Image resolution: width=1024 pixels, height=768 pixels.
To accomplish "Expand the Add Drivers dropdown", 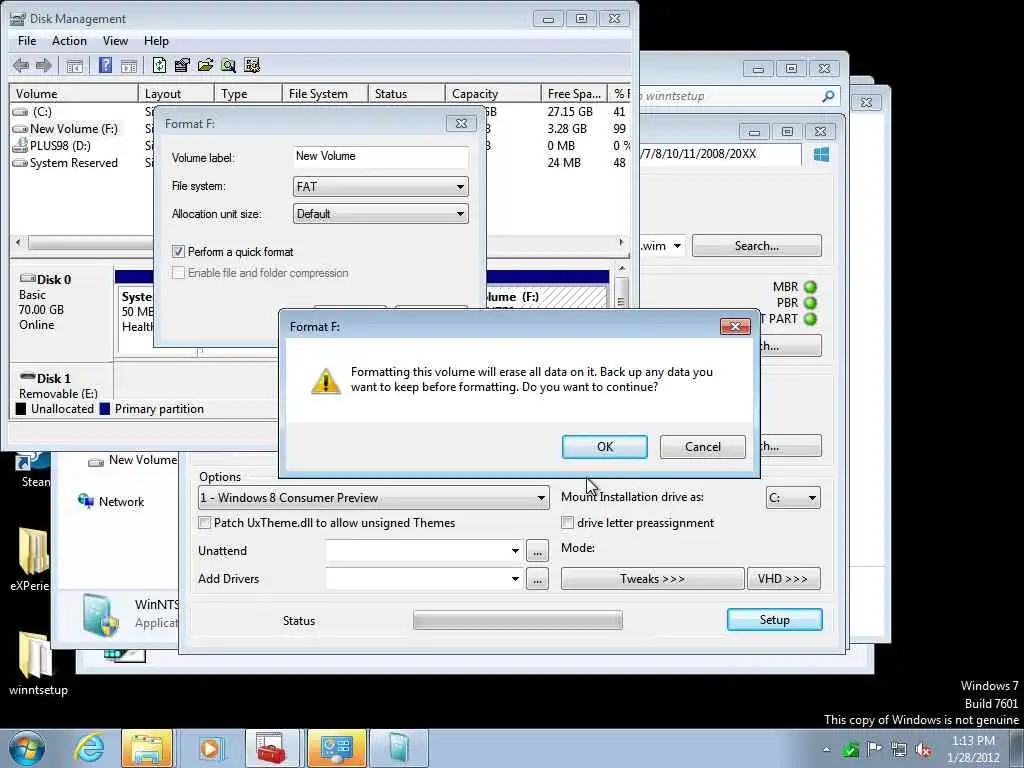I will click(x=515, y=579).
